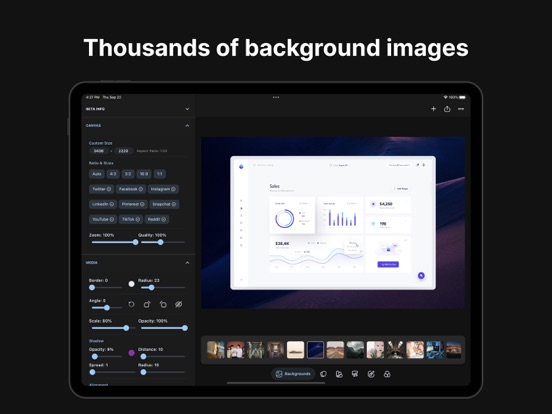The image size is (552, 414).
Task: Open the Snapchat size presets dropdown
Action: [x=164, y=204]
